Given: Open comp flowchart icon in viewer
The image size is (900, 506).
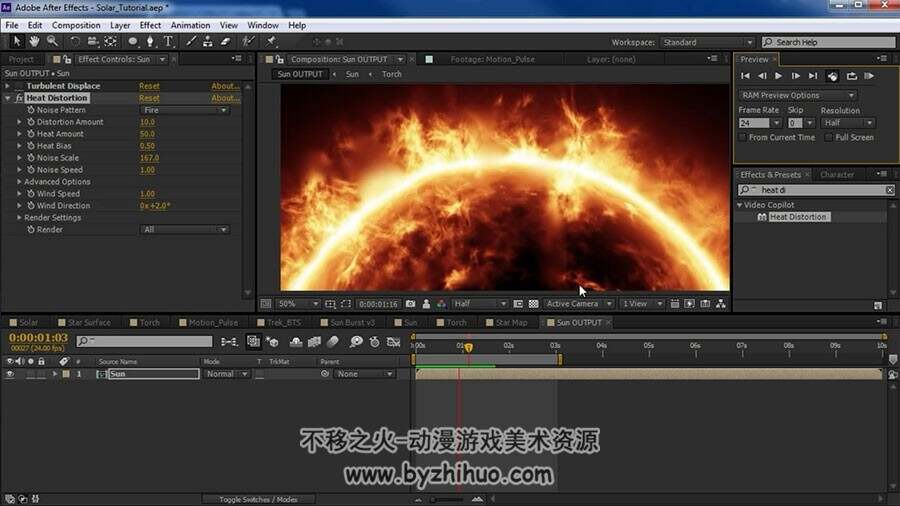Looking at the screenshot, I should point(721,303).
